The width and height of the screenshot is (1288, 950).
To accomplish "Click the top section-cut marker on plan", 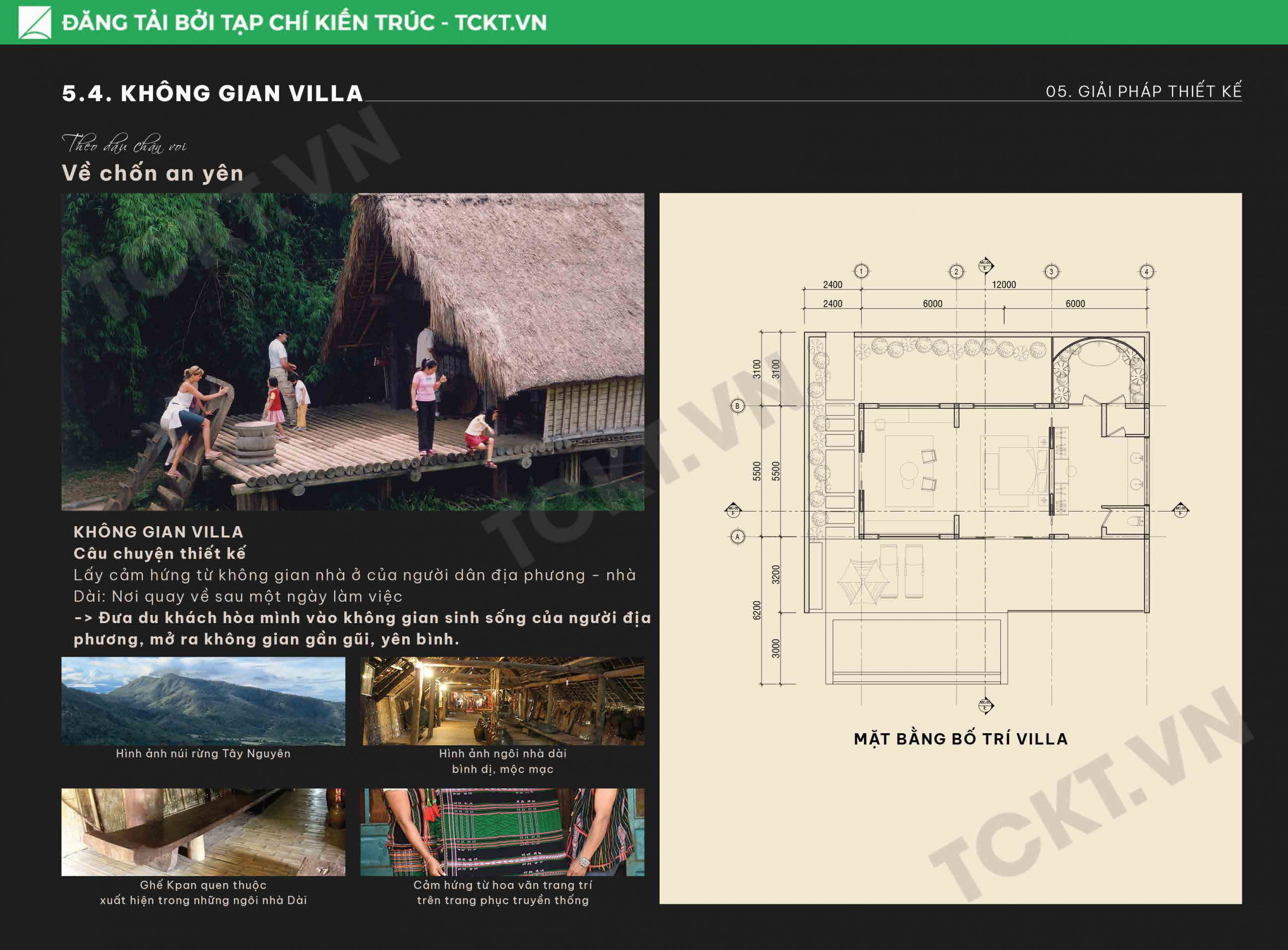I will [986, 266].
